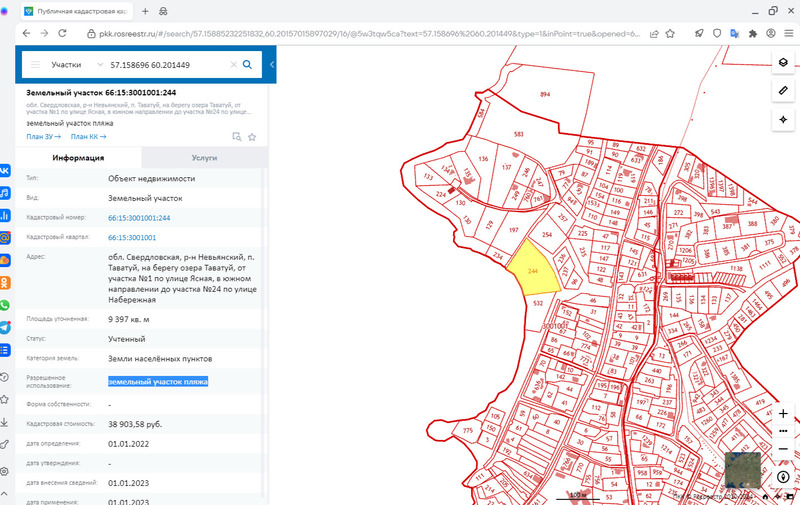This screenshot has height=505, width=800.
Task: Click the share page icon in address bar
Action: 654,34
